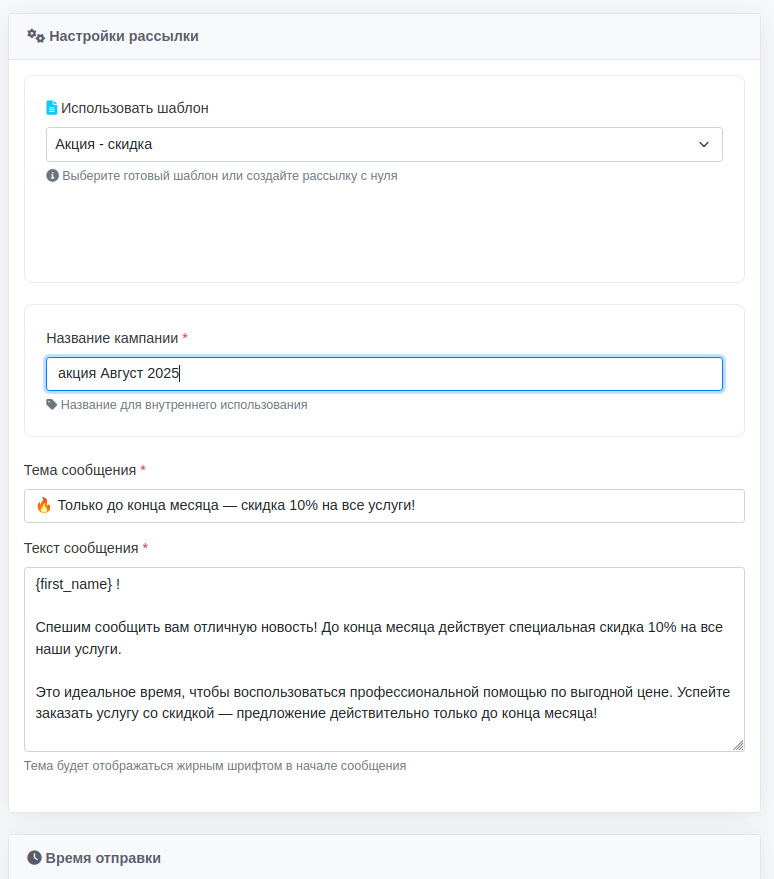
Task: Click the Тема сообщения label
Action: coord(80,470)
